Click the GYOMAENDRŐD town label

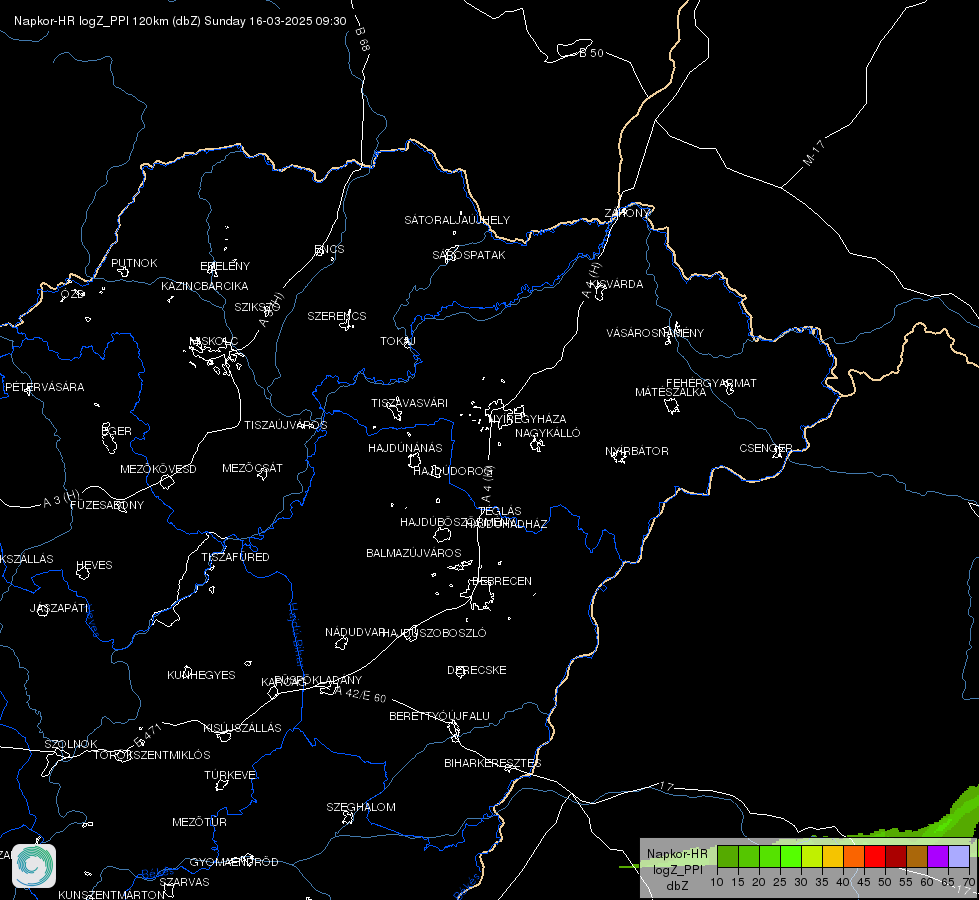point(234,862)
